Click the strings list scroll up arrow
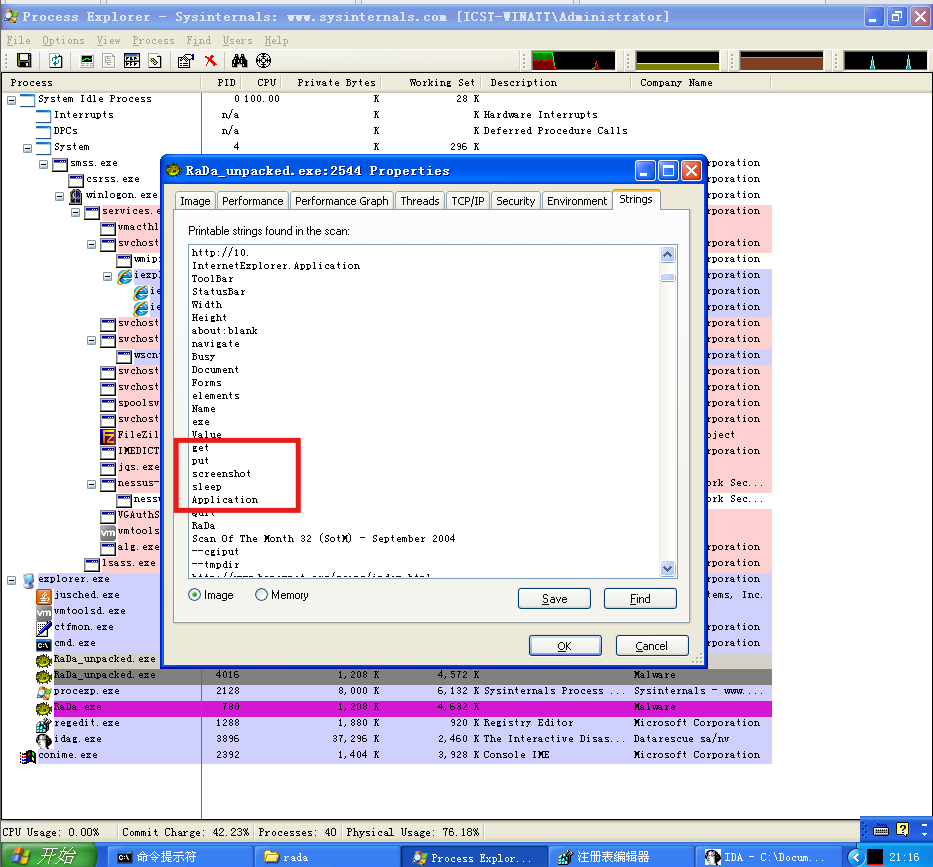Viewport: 933px width, 867px height. click(x=668, y=255)
